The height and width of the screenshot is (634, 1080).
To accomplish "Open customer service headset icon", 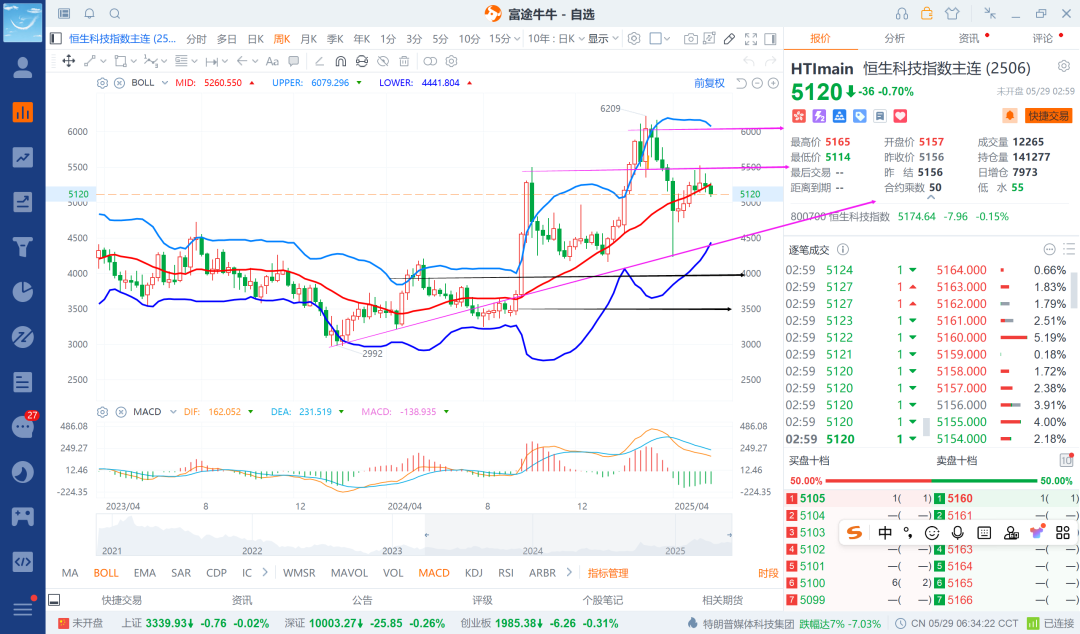I will (x=902, y=14).
